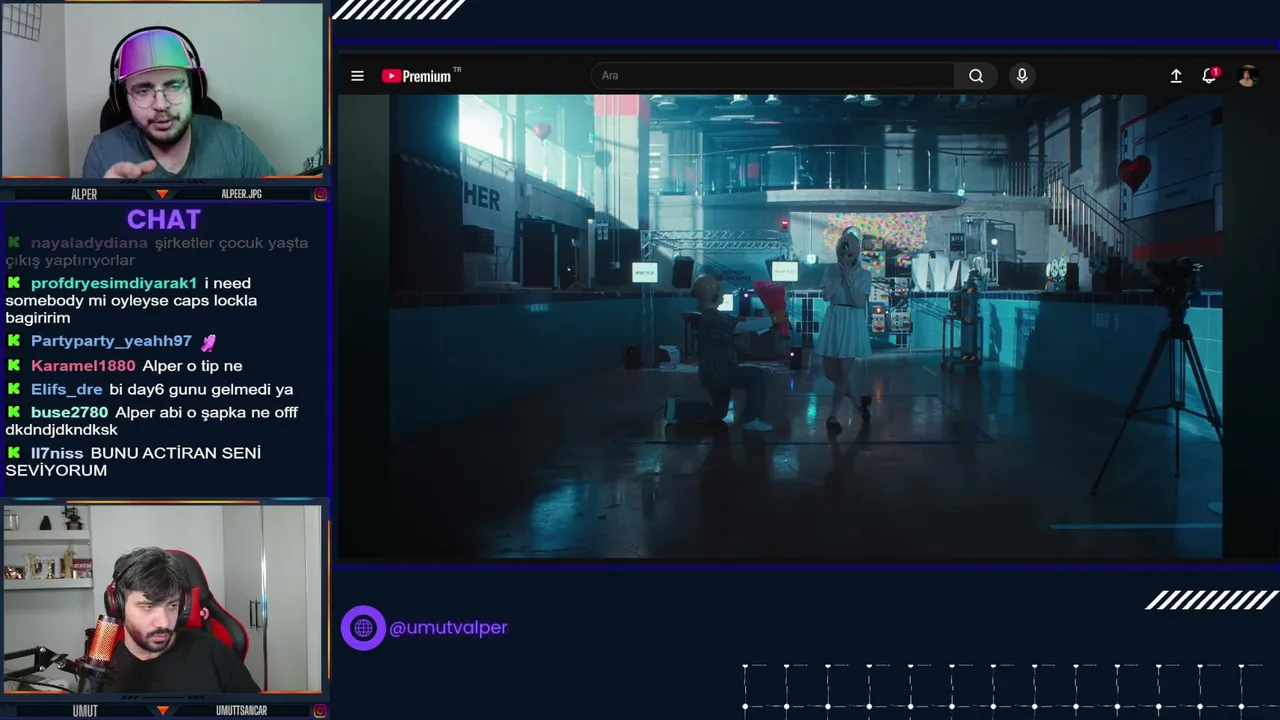Click chat username Karamel1880
Image resolution: width=1280 pixels, height=720 pixels.
coord(83,366)
